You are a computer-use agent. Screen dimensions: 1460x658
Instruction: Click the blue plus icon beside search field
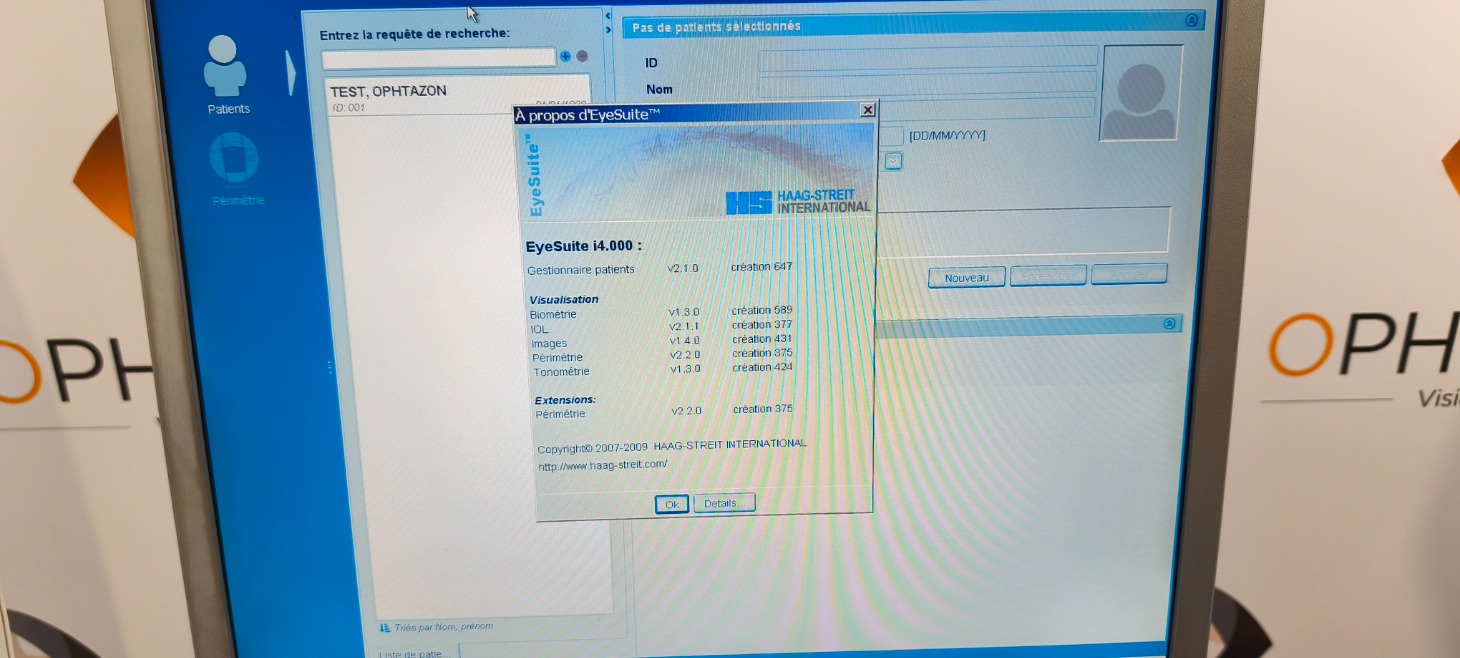pyautogui.click(x=566, y=57)
